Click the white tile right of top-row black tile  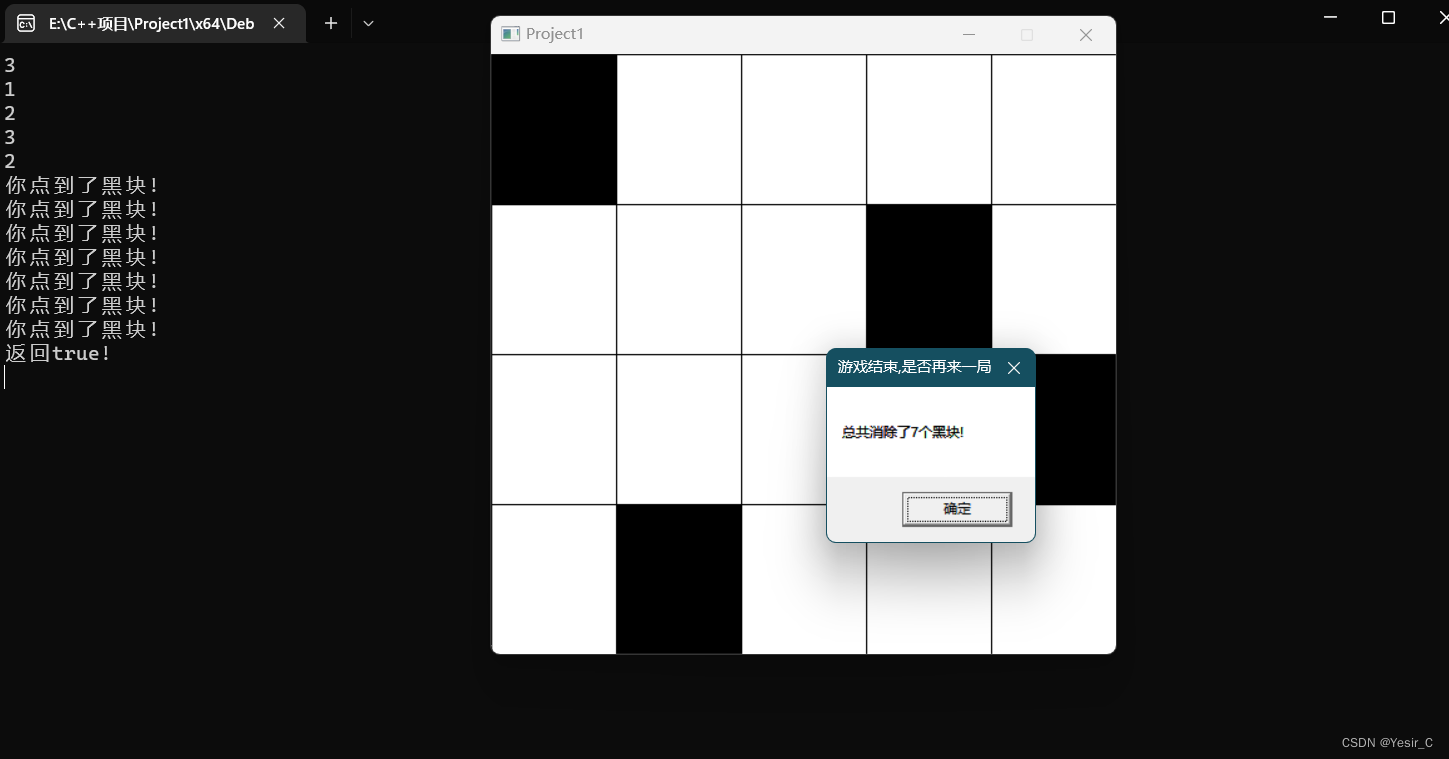click(x=679, y=129)
